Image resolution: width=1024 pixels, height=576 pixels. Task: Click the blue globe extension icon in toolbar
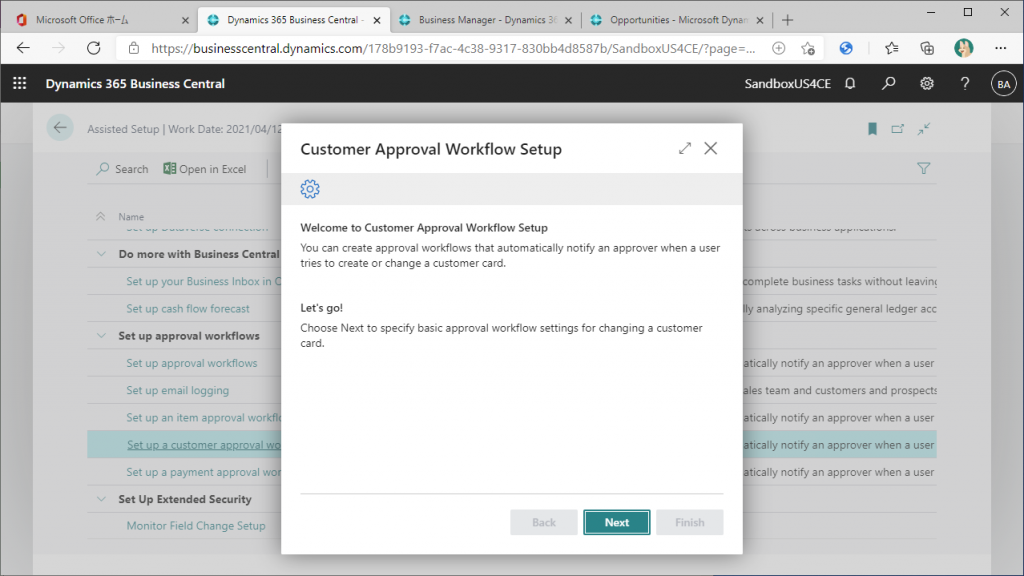846,48
